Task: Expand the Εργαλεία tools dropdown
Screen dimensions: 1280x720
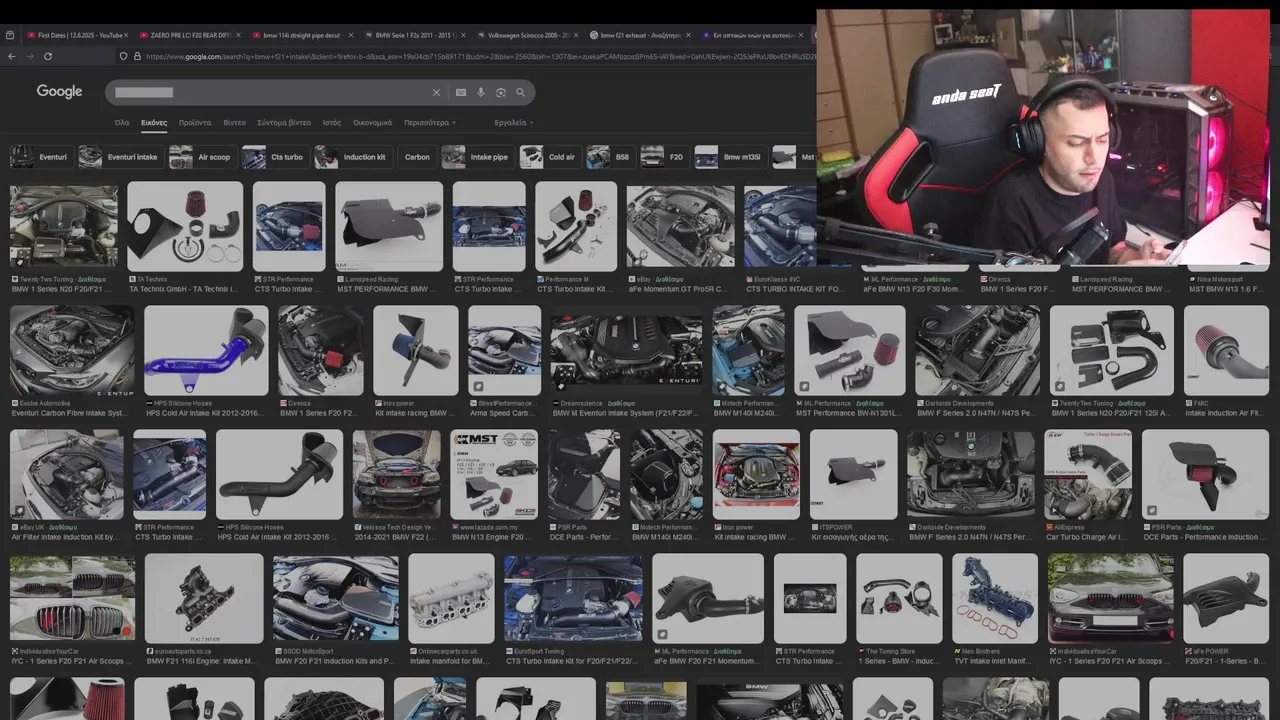Action: tap(513, 122)
